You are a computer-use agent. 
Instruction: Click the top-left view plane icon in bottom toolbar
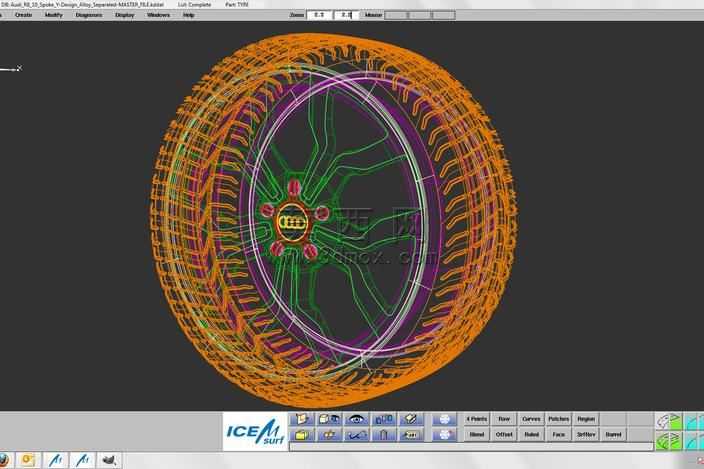302,419
